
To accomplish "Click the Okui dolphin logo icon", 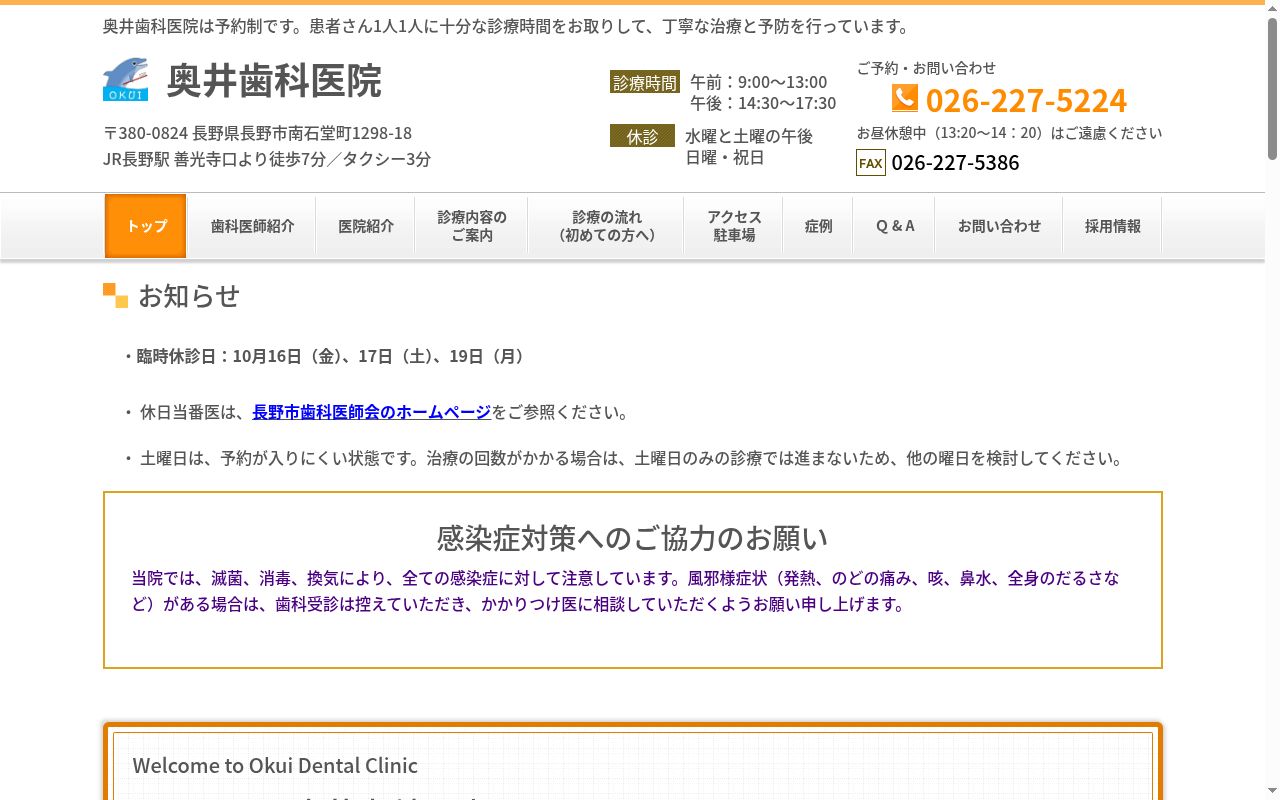I will 125,79.
